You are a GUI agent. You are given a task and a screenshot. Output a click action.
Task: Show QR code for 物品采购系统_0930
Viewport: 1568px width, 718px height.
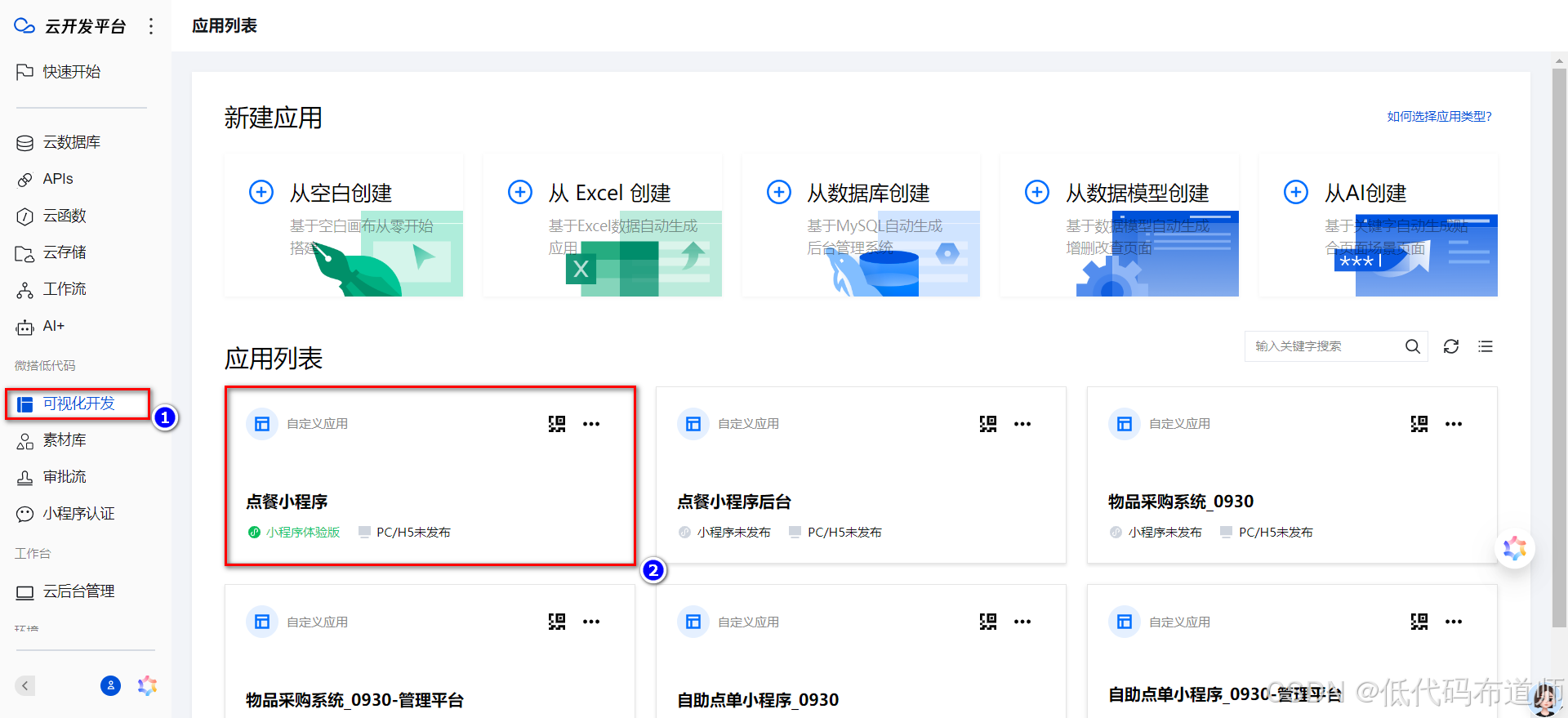pos(1419,424)
